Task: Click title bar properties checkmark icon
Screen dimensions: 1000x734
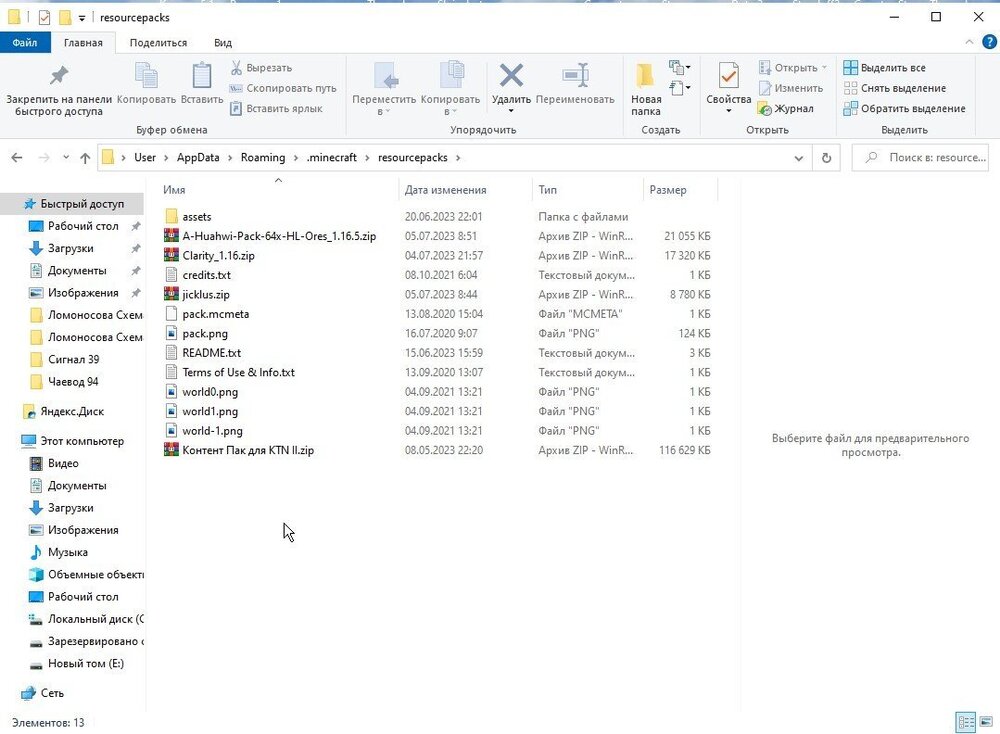Action: pos(44,17)
